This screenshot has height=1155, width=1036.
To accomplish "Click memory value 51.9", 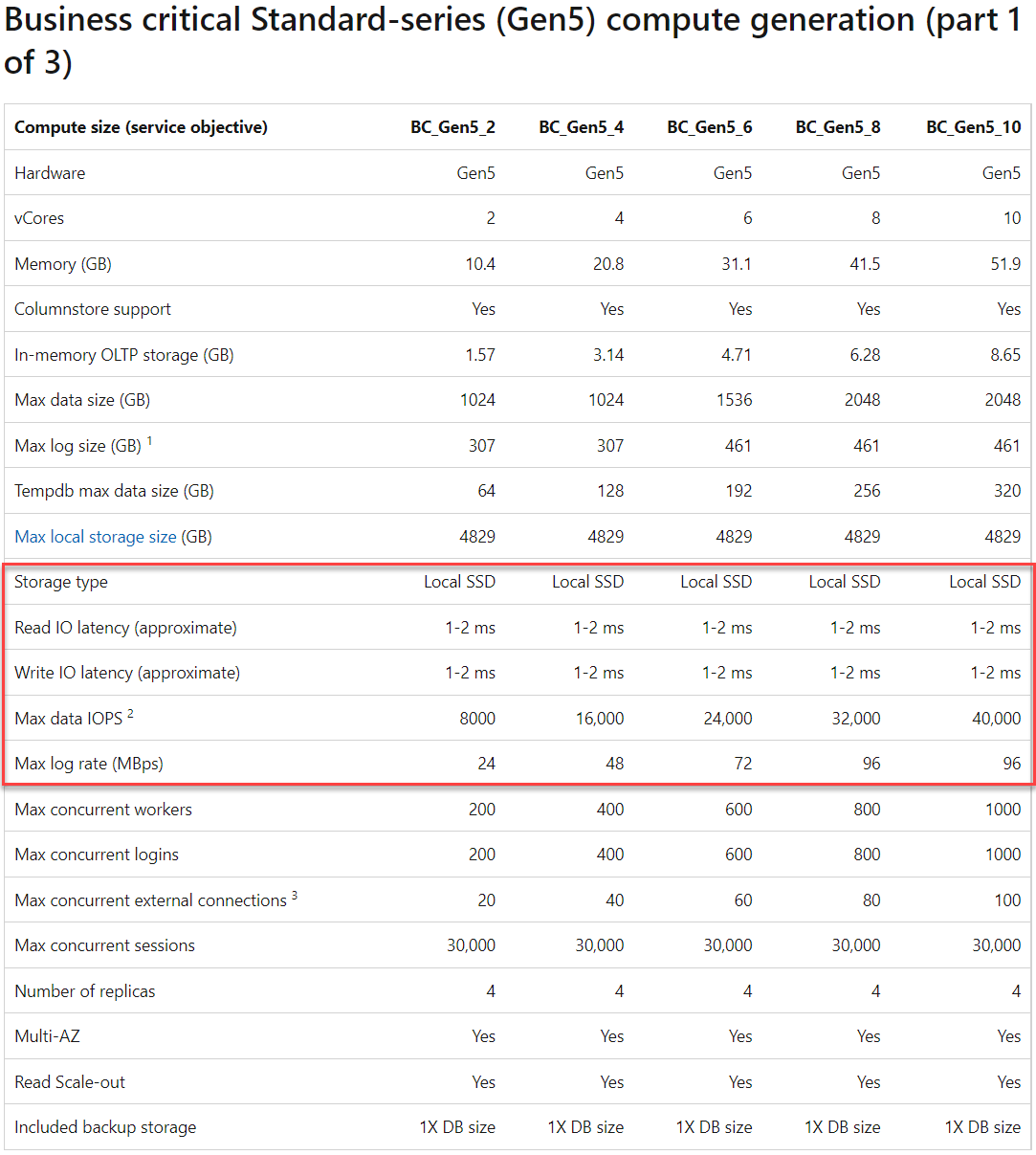I will click(1005, 264).
